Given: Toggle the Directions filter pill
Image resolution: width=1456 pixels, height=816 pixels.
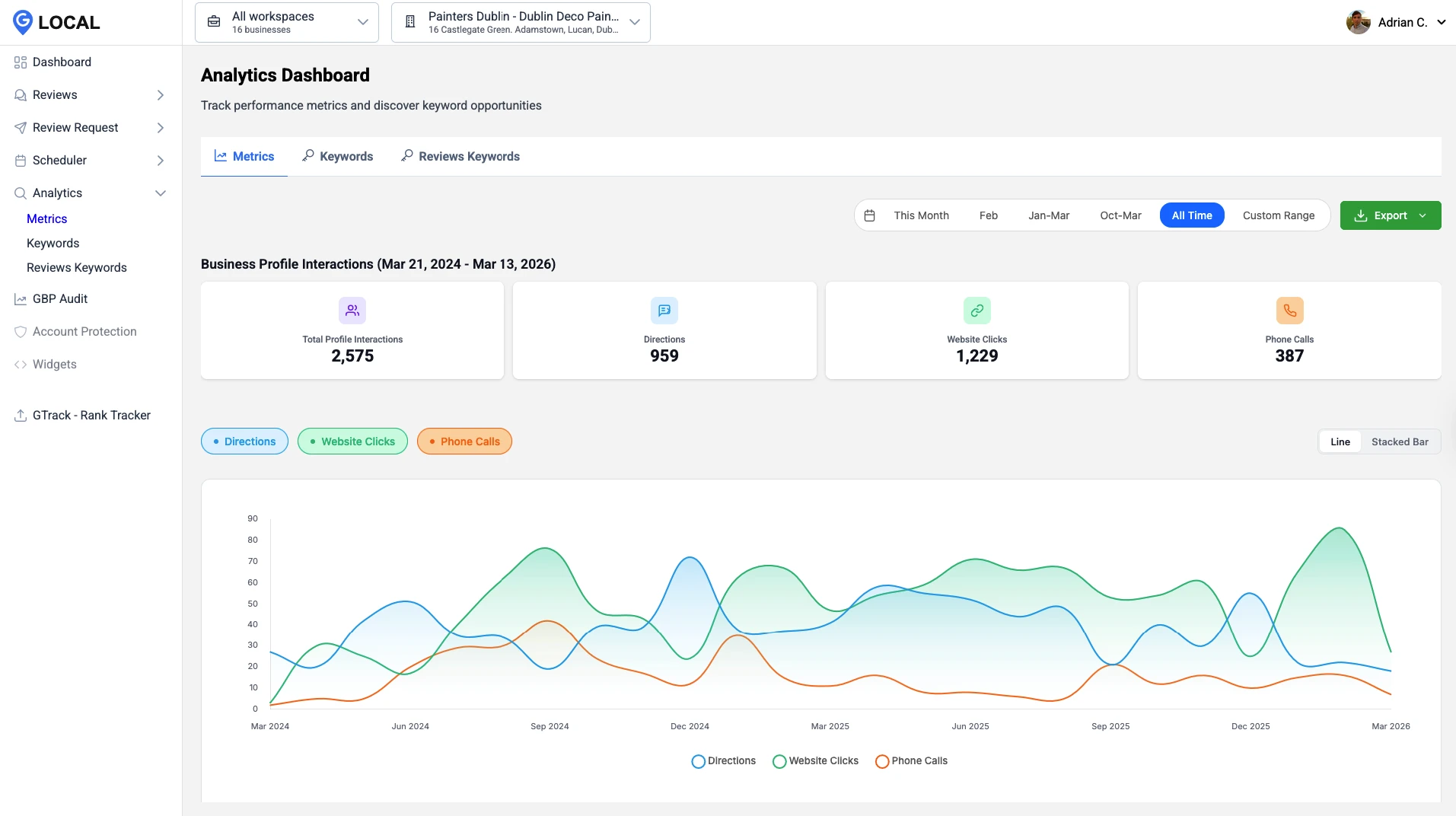Looking at the screenshot, I should (x=244, y=441).
